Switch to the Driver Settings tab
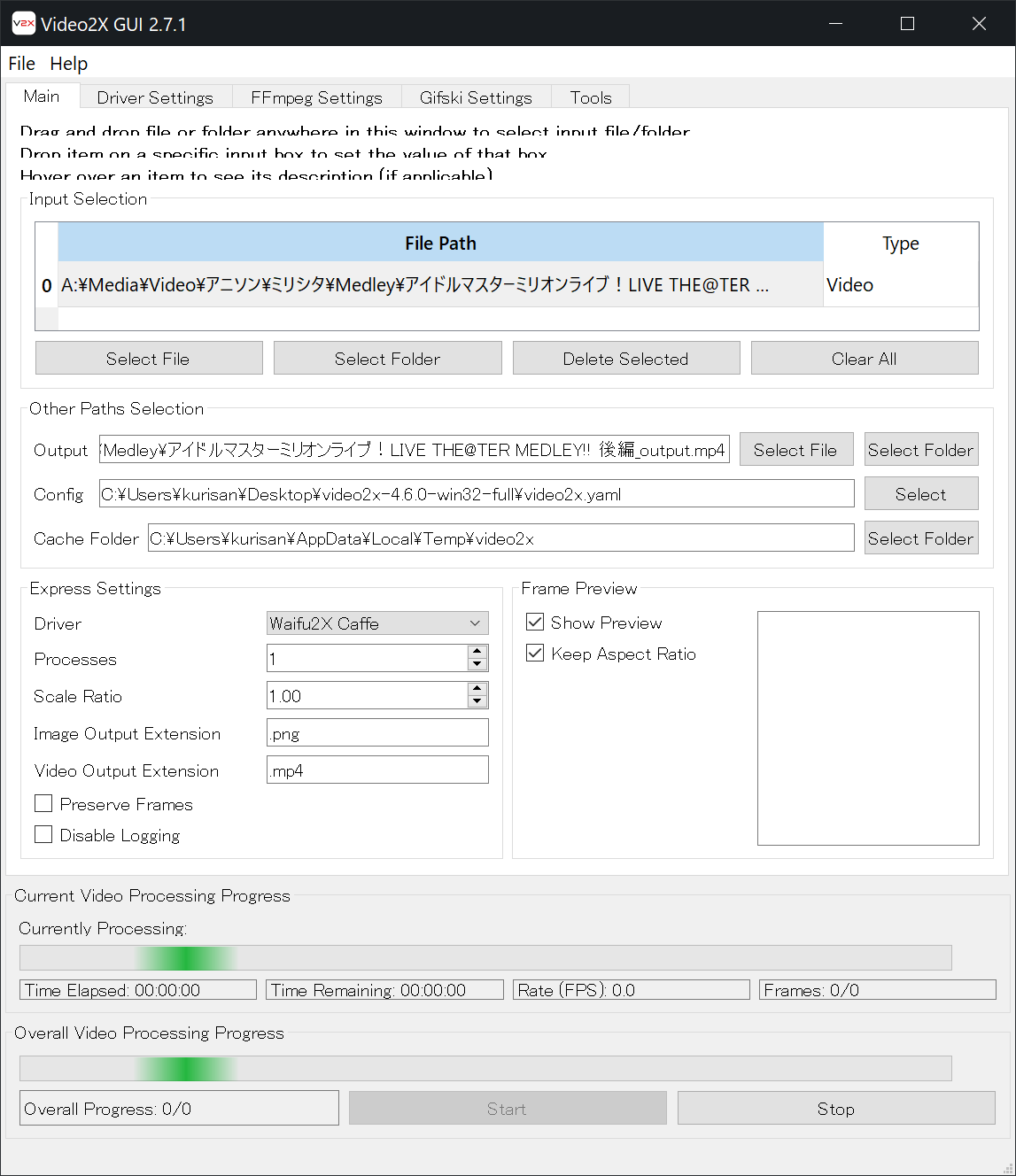Screen dimensions: 1016x1176 coord(155,97)
